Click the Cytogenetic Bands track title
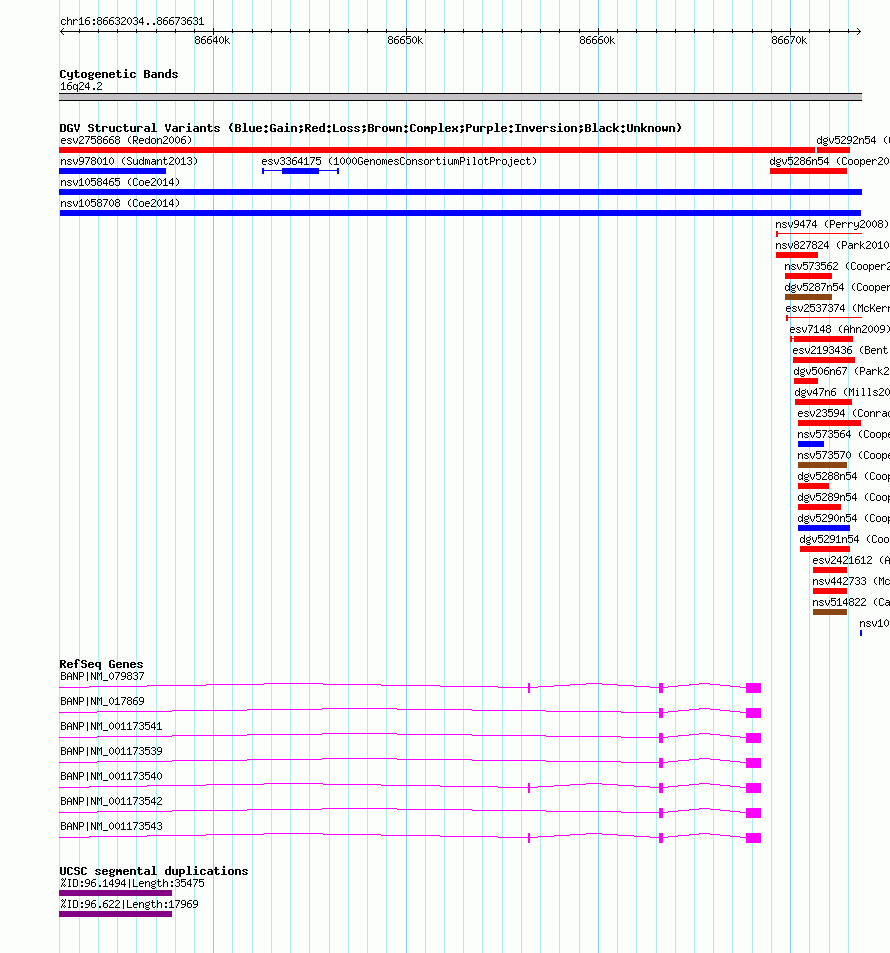Viewport: 890px width, 953px height. [119, 74]
